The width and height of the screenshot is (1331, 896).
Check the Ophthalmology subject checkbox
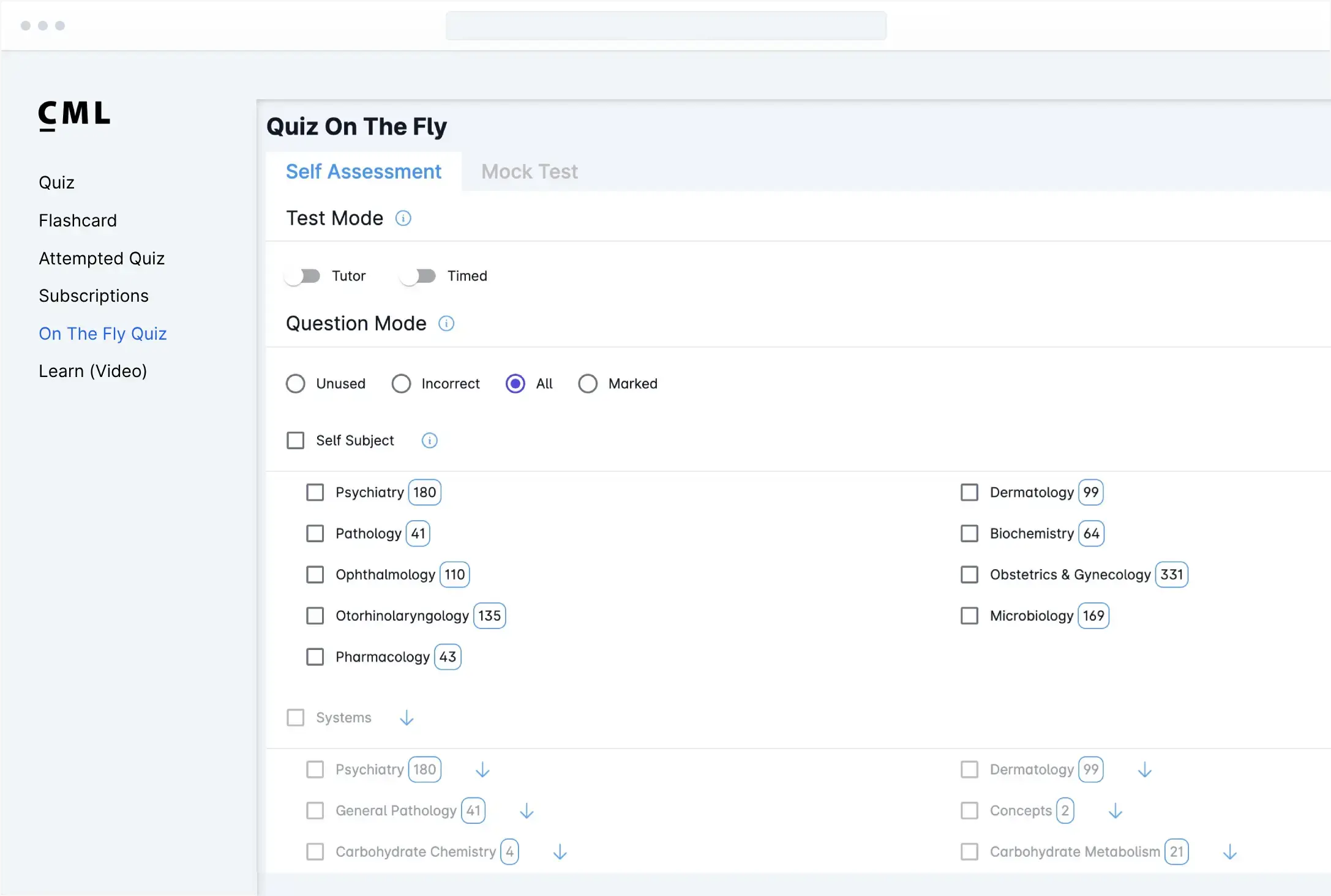pyautogui.click(x=315, y=575)
